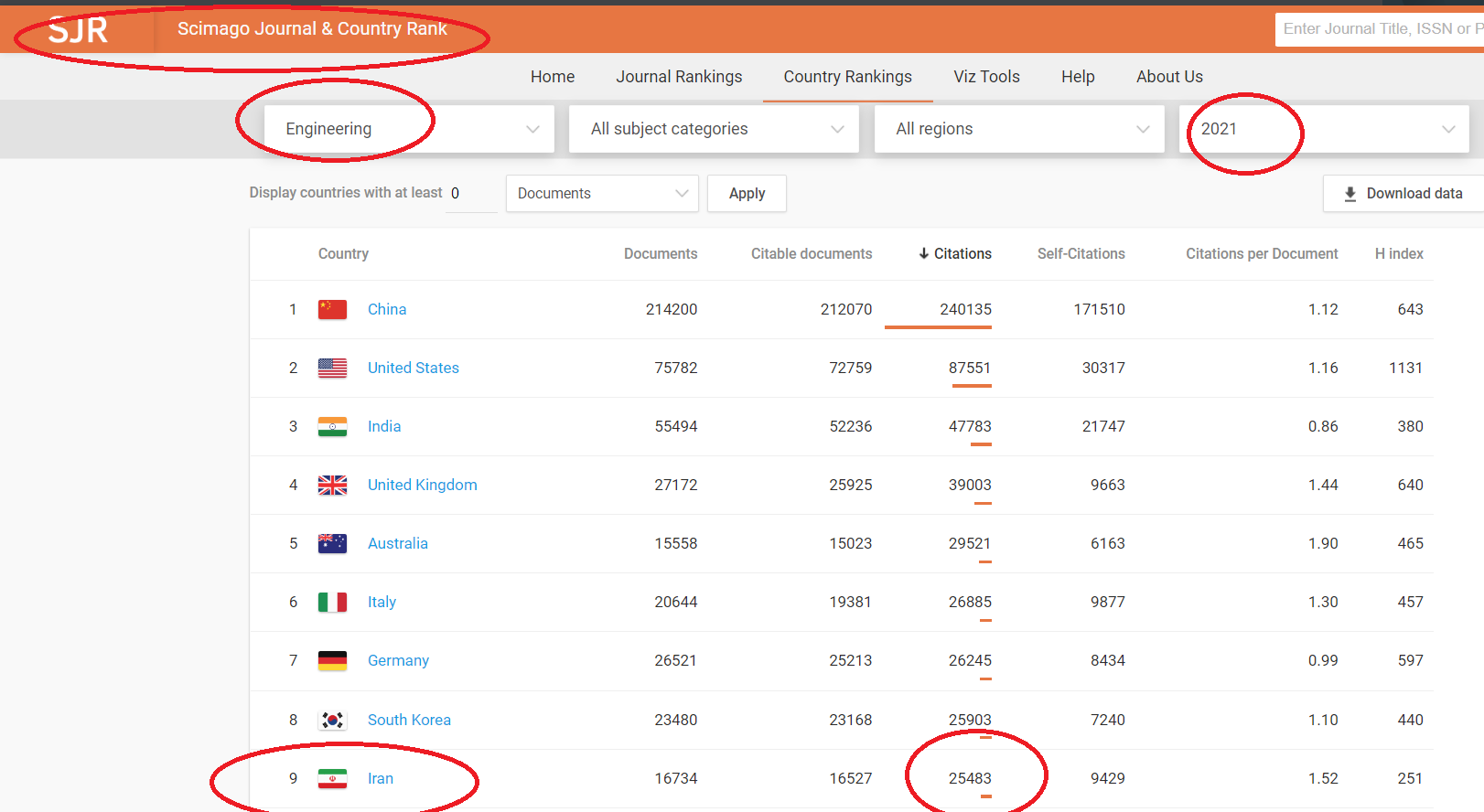Open the United Kingdom country link

coord(423,485)
